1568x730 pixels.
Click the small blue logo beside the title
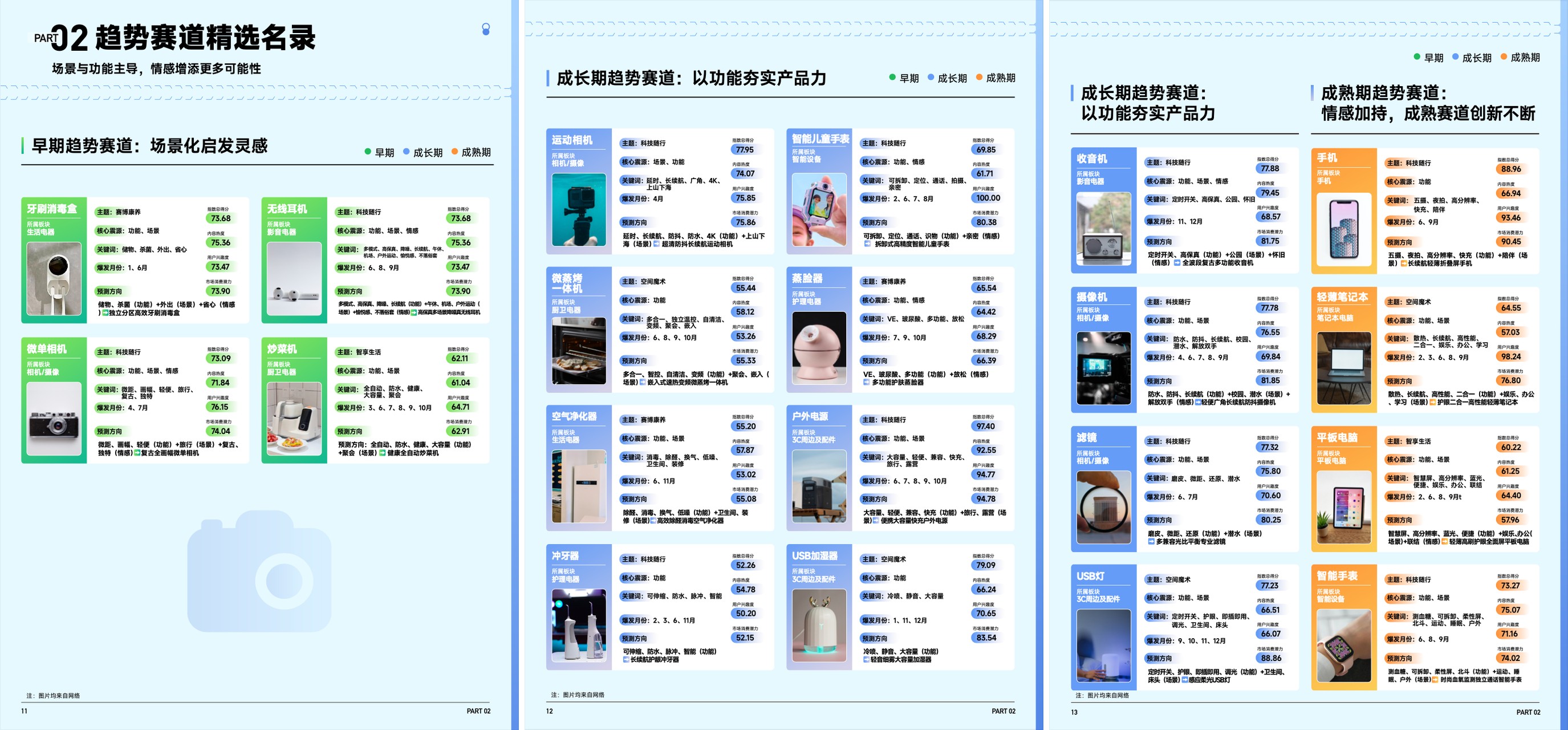pos(486,29)
